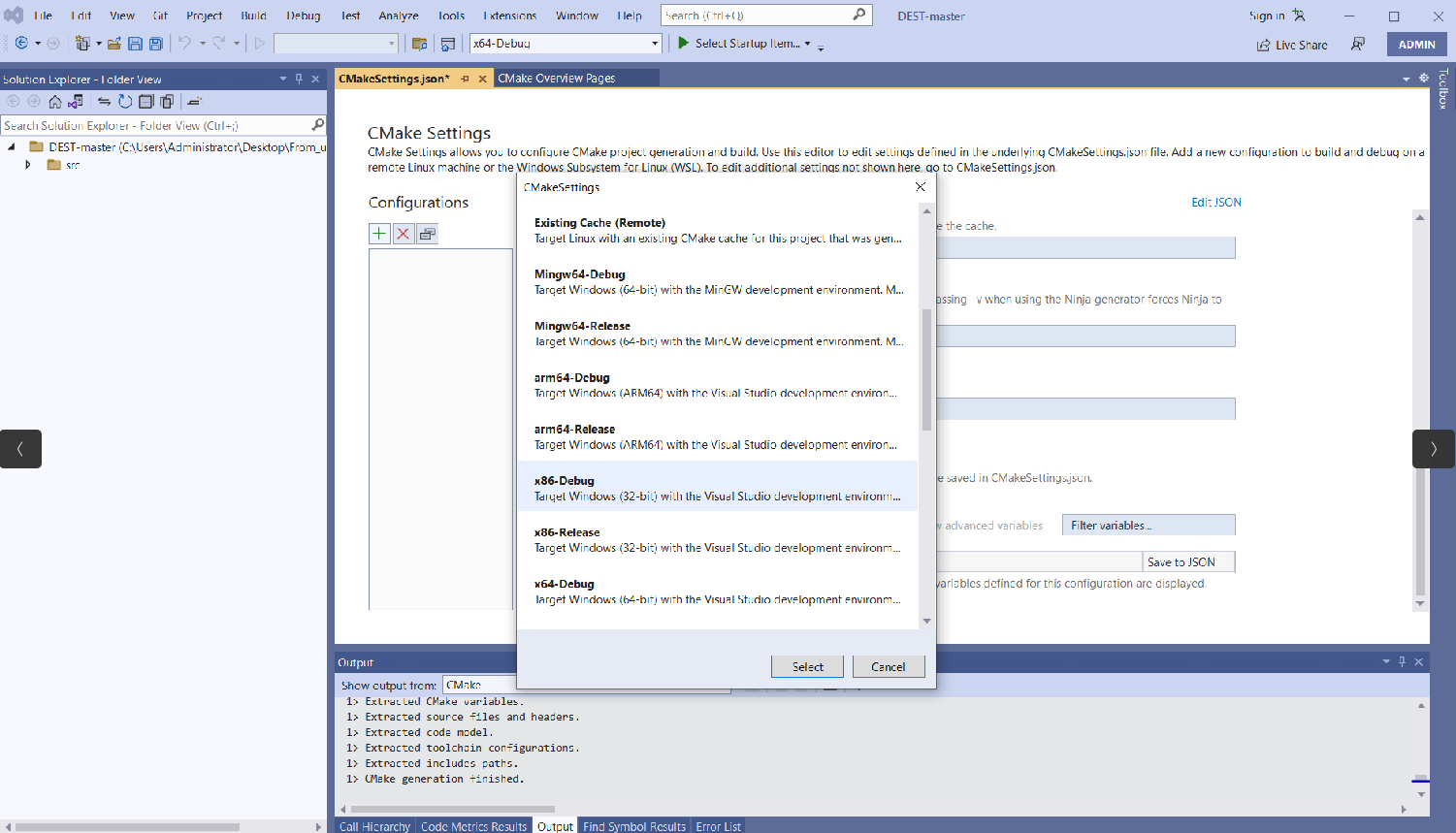Click the Open File folder icon
Image resolution: width=1456 pixels, height=833 pixels.
114,44
